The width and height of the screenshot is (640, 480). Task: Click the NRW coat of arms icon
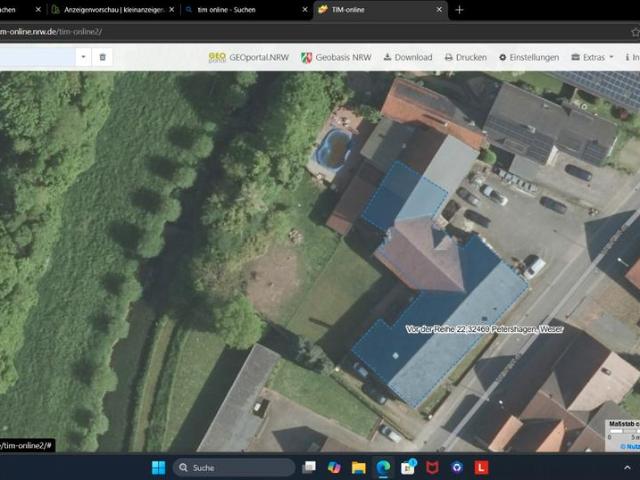[307, 58]
